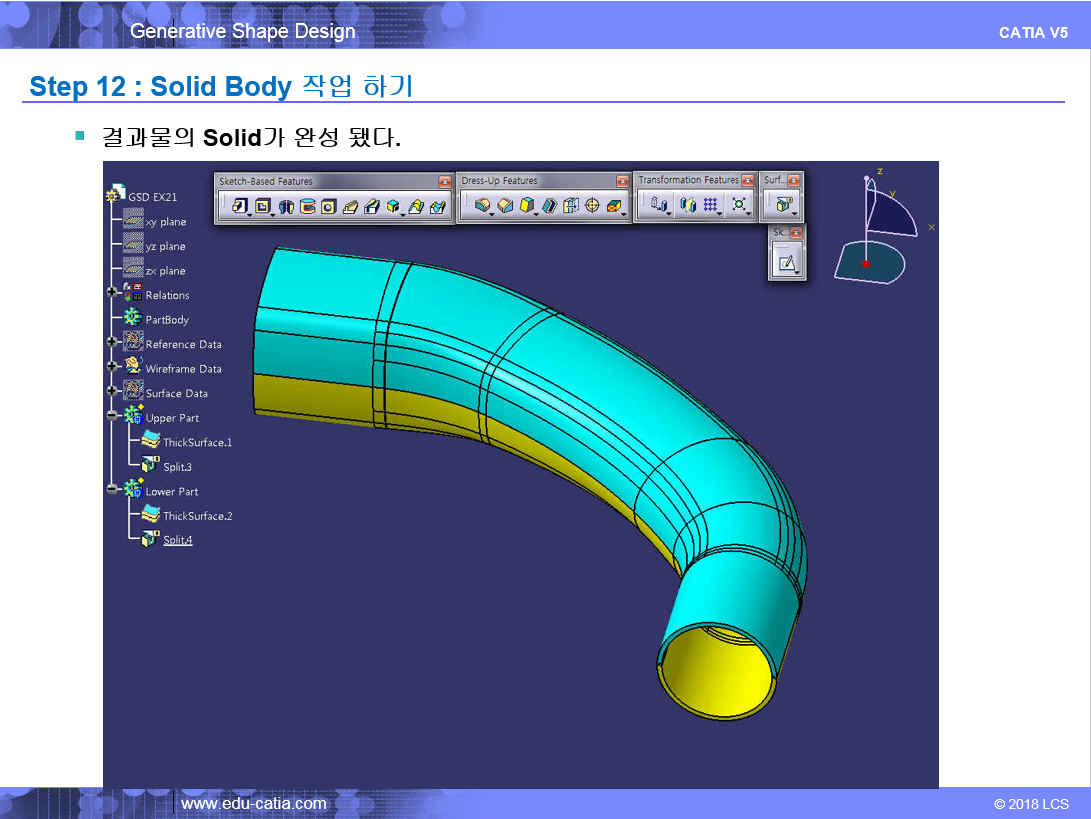Select the Pad tool icon
1091x819 pixels.
240,206
